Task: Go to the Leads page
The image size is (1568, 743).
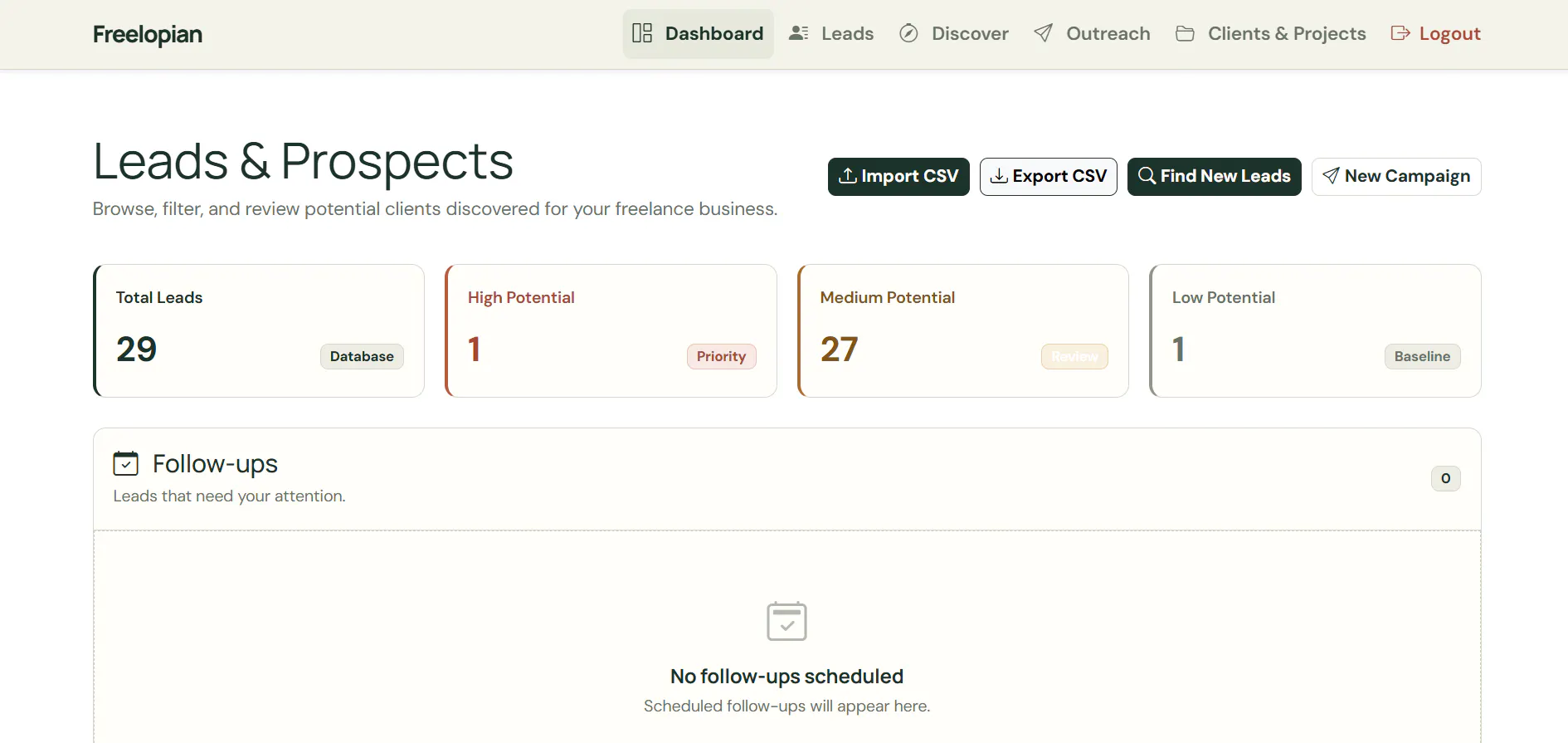Action: (x=831, y=34)
